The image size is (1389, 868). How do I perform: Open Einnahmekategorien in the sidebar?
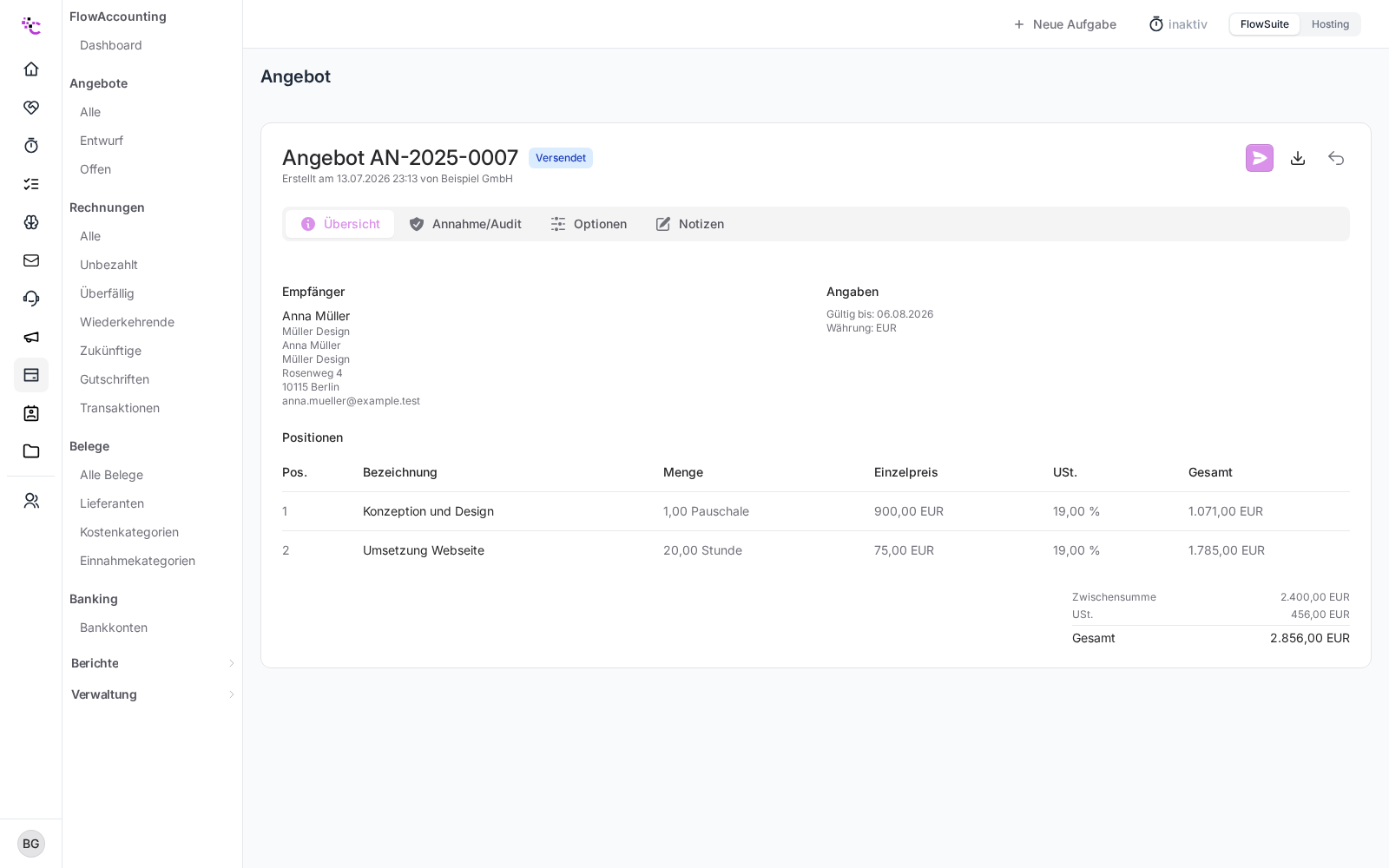[x=137, y=561]
